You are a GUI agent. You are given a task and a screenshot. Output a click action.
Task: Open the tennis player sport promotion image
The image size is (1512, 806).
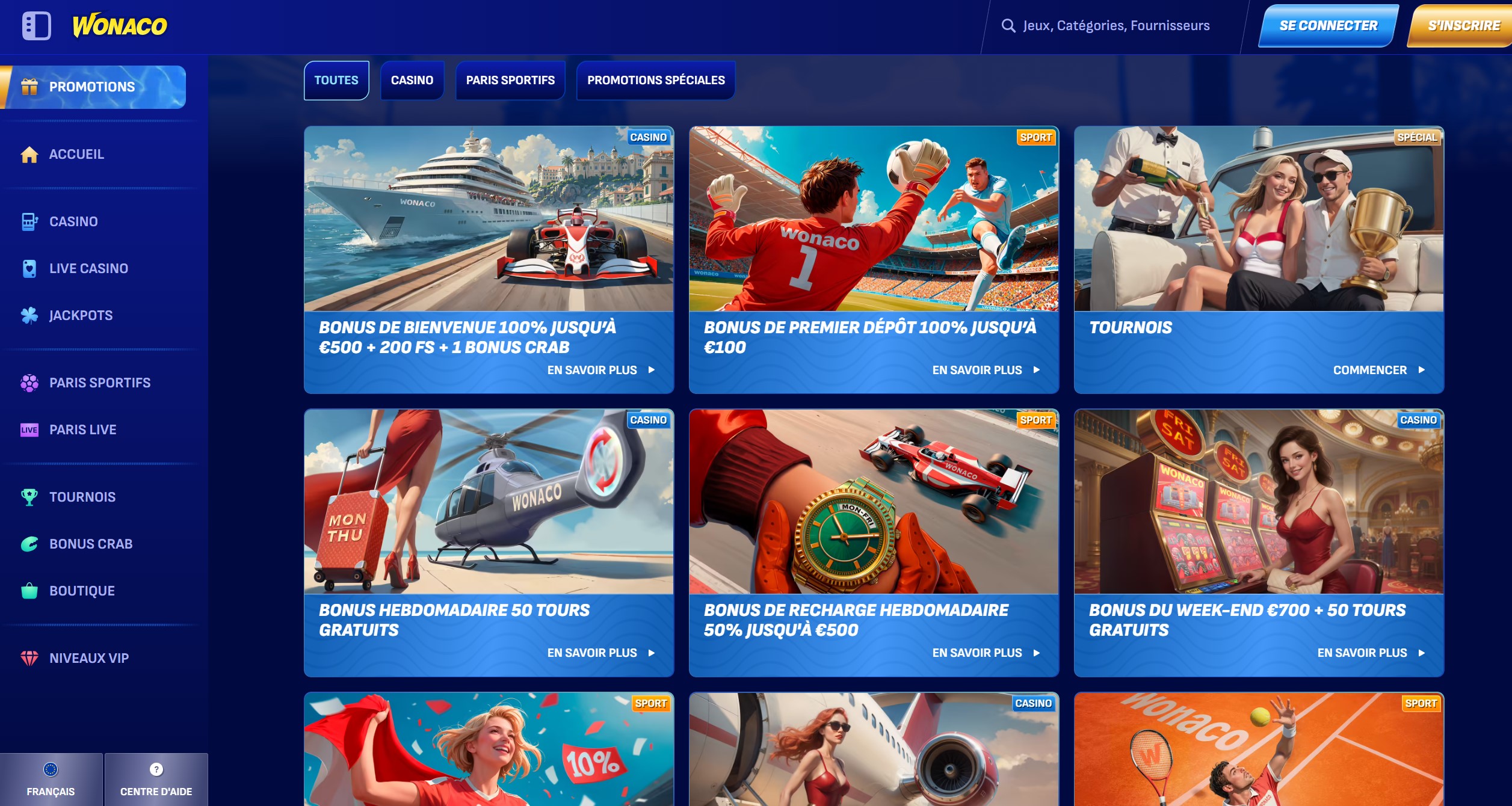point(1259,749)
